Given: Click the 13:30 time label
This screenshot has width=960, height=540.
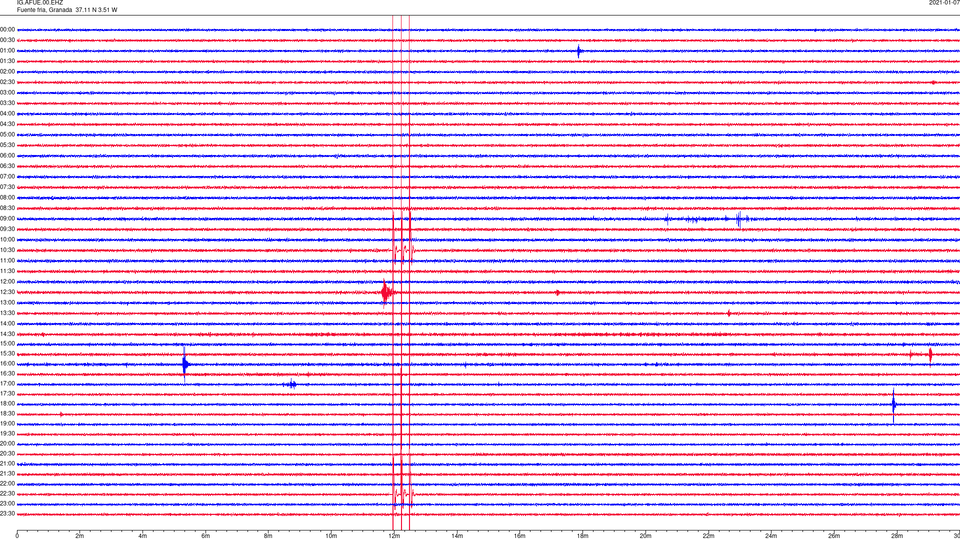Looking at the screenshot, I should (x=8, y=313).
